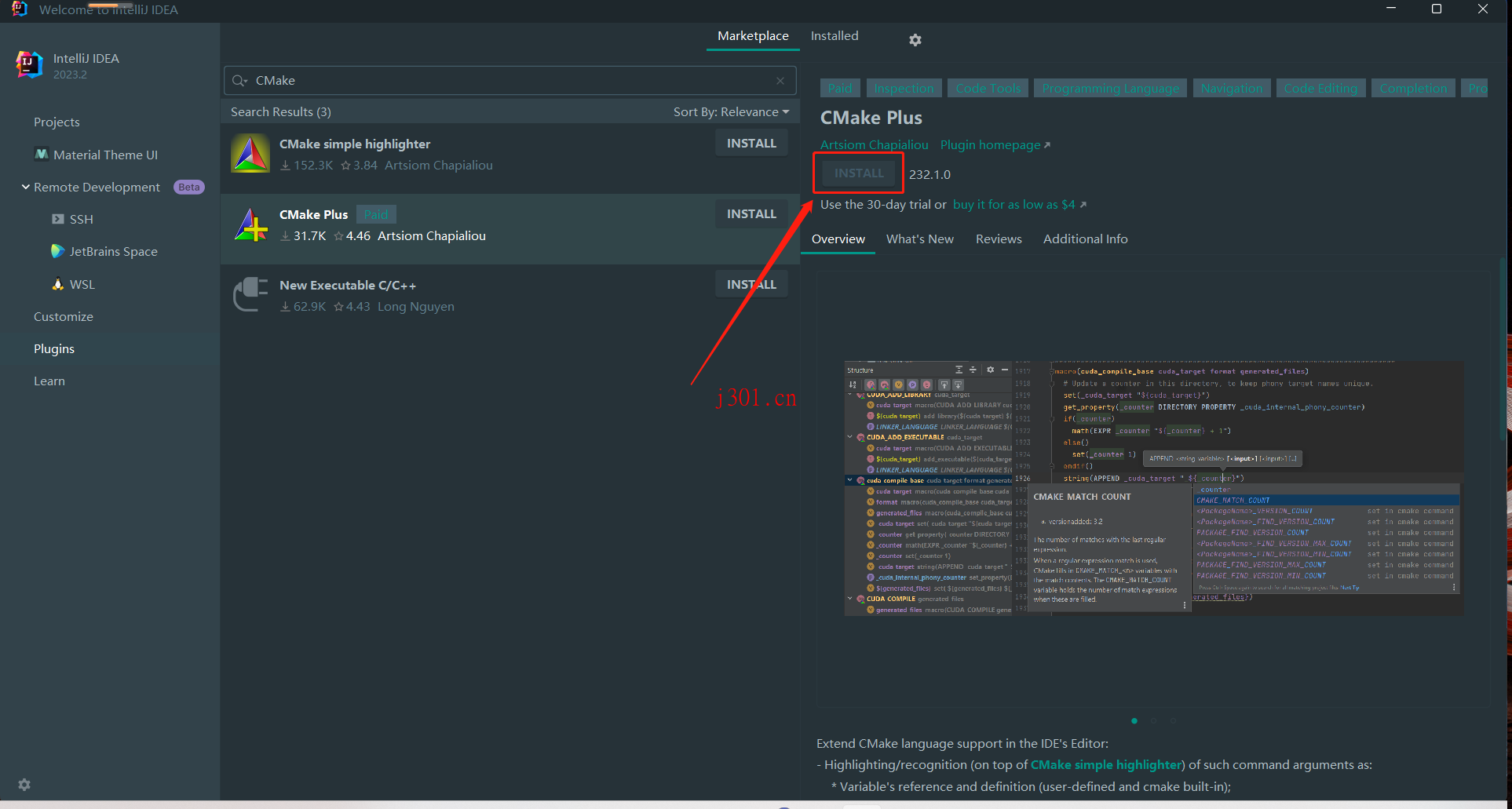The width and height of the screenshot is (1512, 809).
Task: Click CMake simple highlighter result title
Action: pyautogui.click(x=355, y=144)
